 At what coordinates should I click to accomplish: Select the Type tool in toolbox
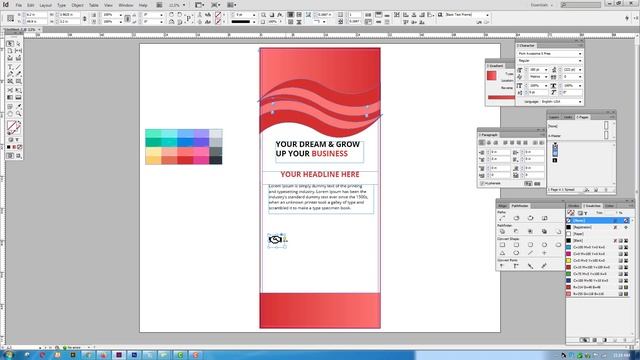10,67
